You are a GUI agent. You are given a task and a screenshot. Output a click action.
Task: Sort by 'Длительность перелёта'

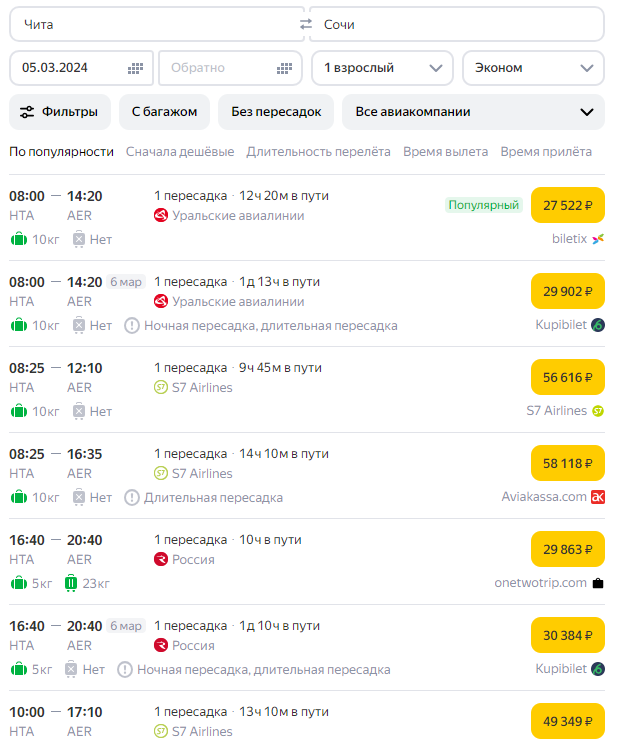click(x=318, y=152)
